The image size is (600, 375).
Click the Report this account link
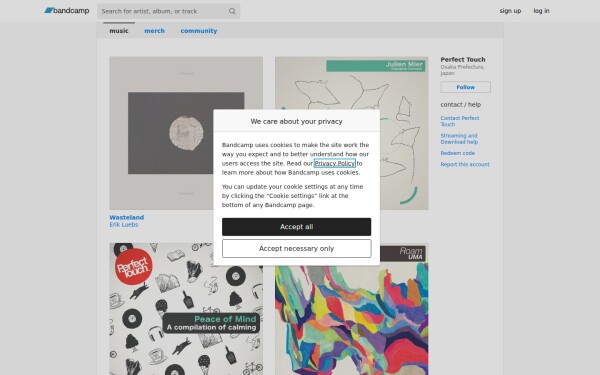pos(465,165)
